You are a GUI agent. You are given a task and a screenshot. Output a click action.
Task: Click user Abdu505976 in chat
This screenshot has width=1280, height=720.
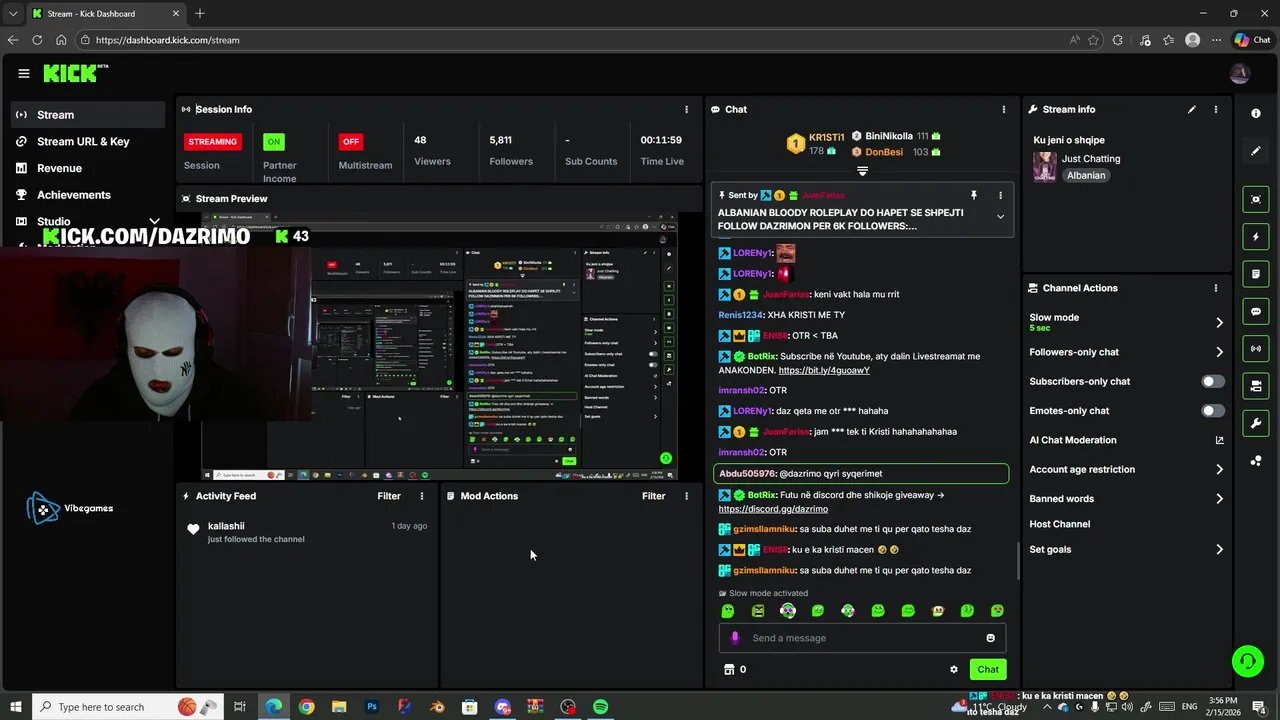[748, 474]
